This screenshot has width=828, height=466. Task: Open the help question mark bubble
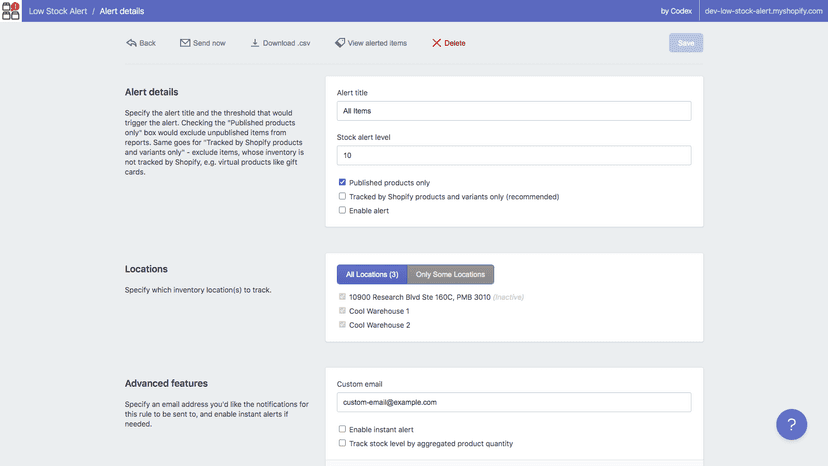tap(791, 424)
